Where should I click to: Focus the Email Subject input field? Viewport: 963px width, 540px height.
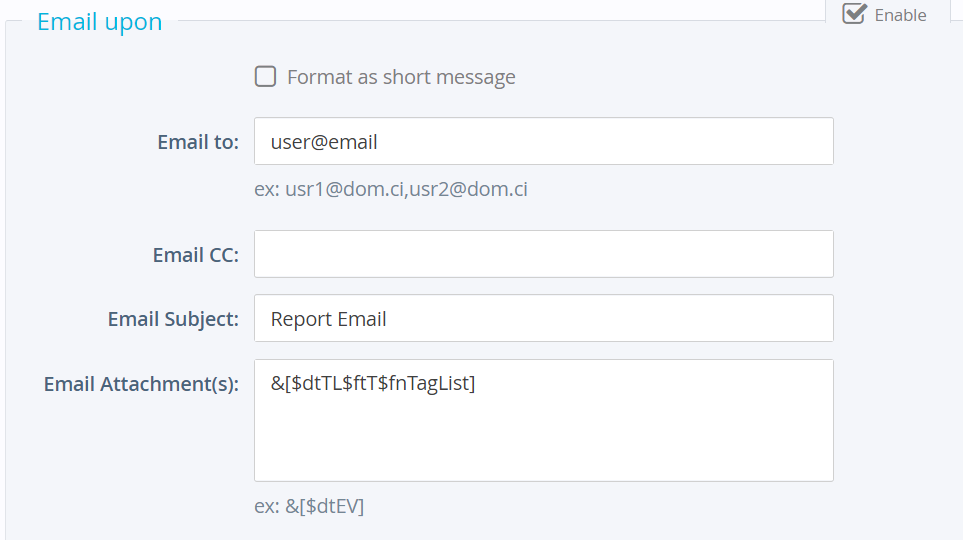tap(543, 318)
